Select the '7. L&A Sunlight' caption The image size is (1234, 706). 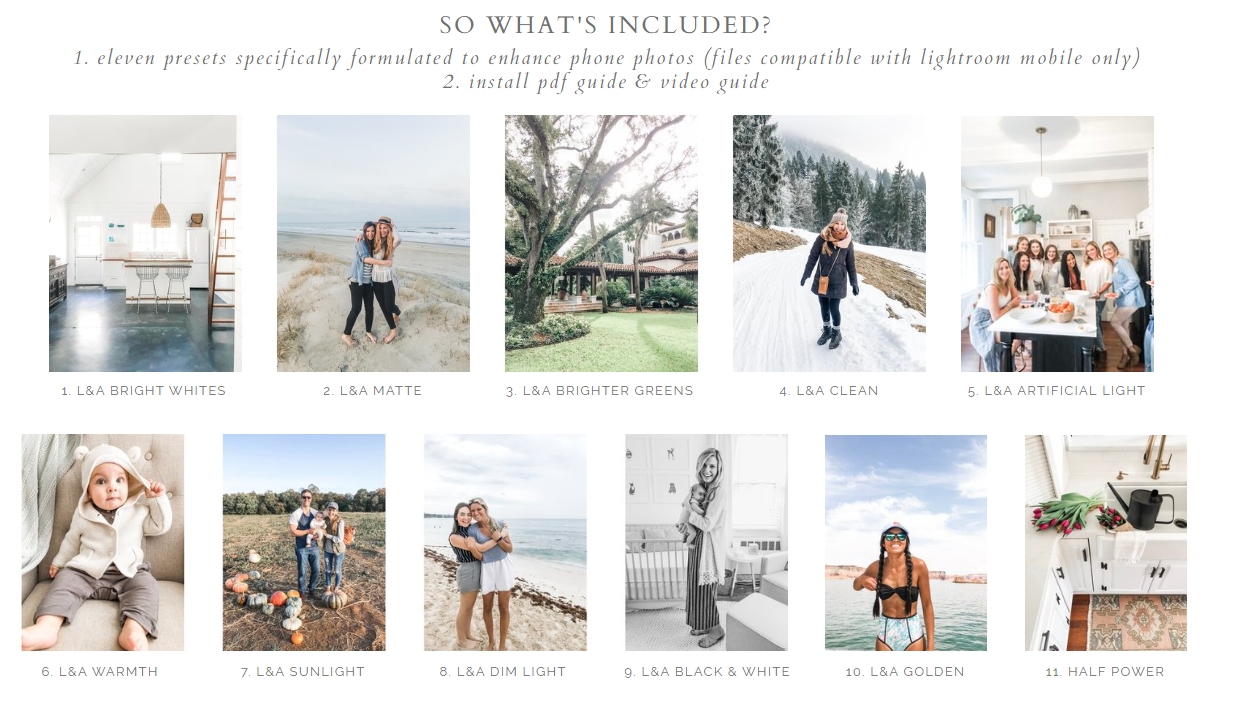(x=303, y=672)
